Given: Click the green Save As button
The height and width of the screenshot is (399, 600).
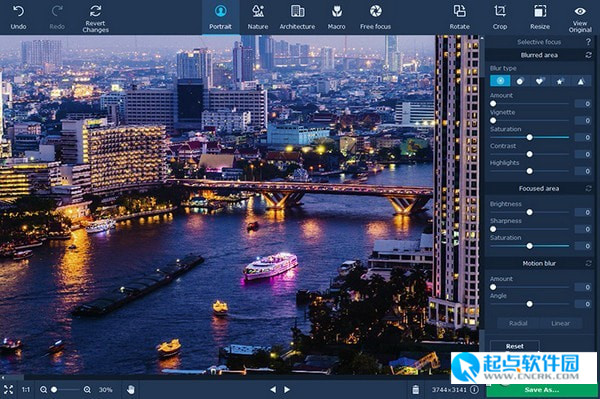Looking at the screenshot, I should pos(541,390).
